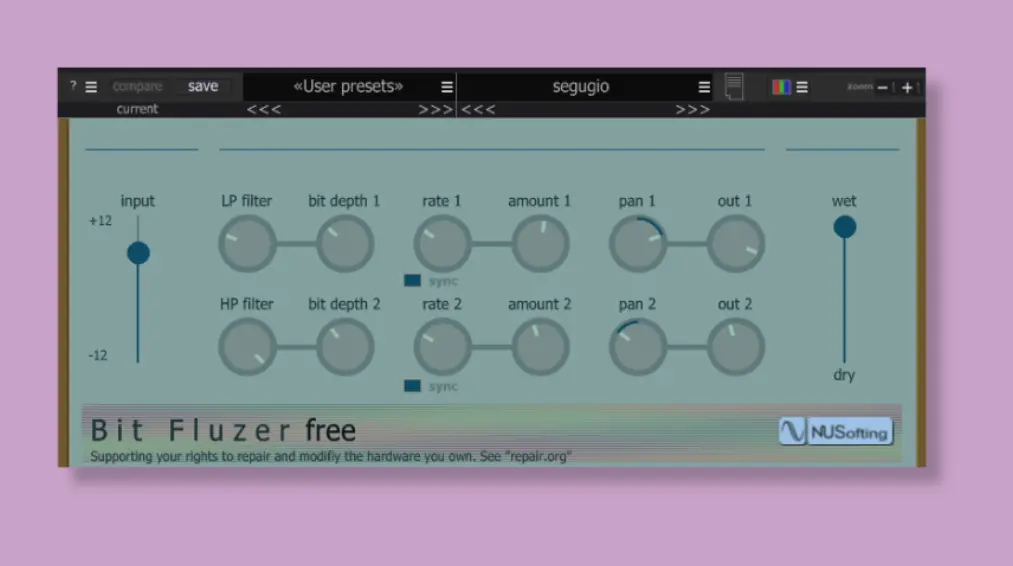This screenshot has width=1013, height=566.
Task: Click the RGB color theme swatch
Action: pos(781,87)
